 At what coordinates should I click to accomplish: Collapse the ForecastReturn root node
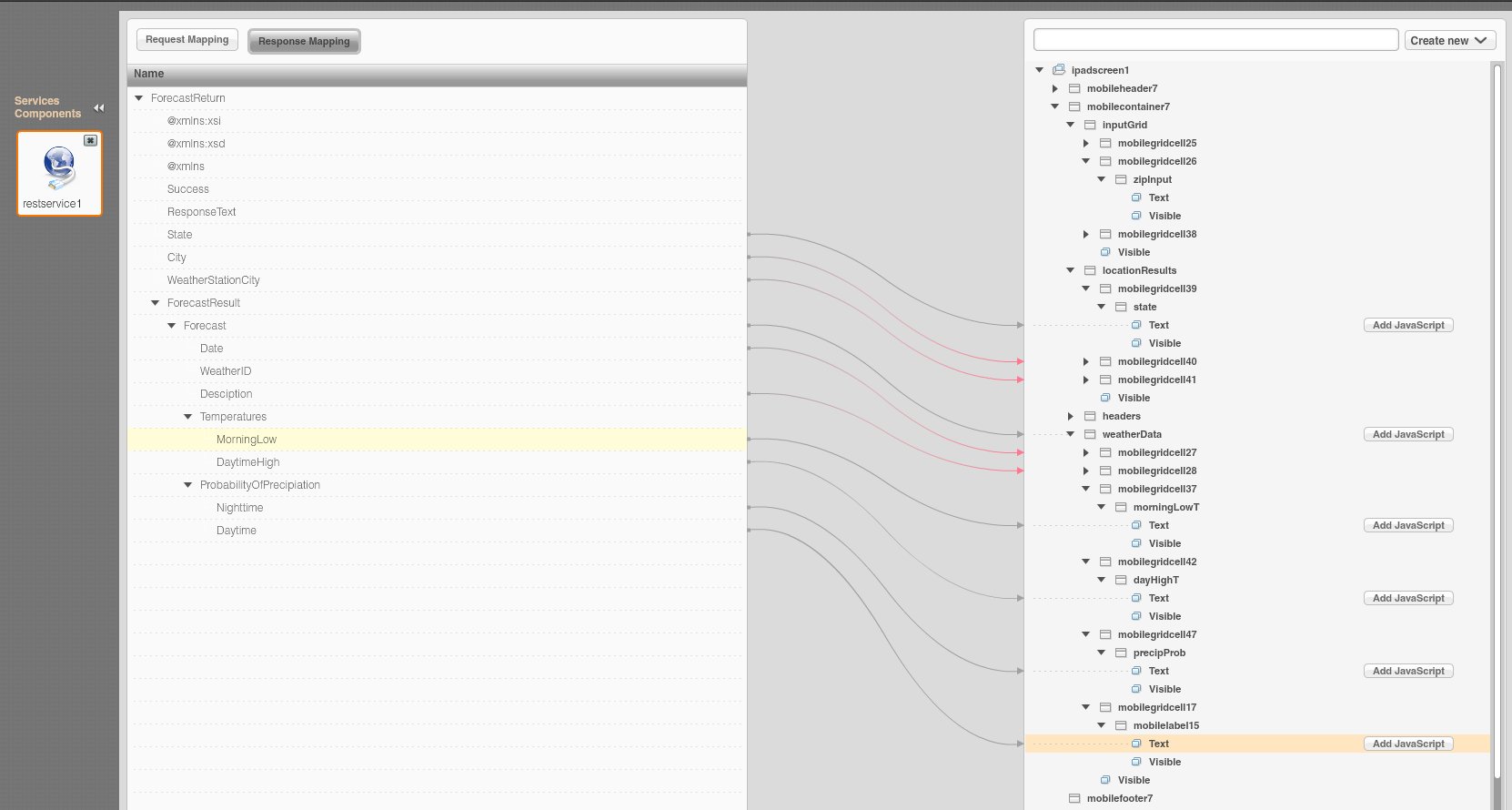click(139, 98)
